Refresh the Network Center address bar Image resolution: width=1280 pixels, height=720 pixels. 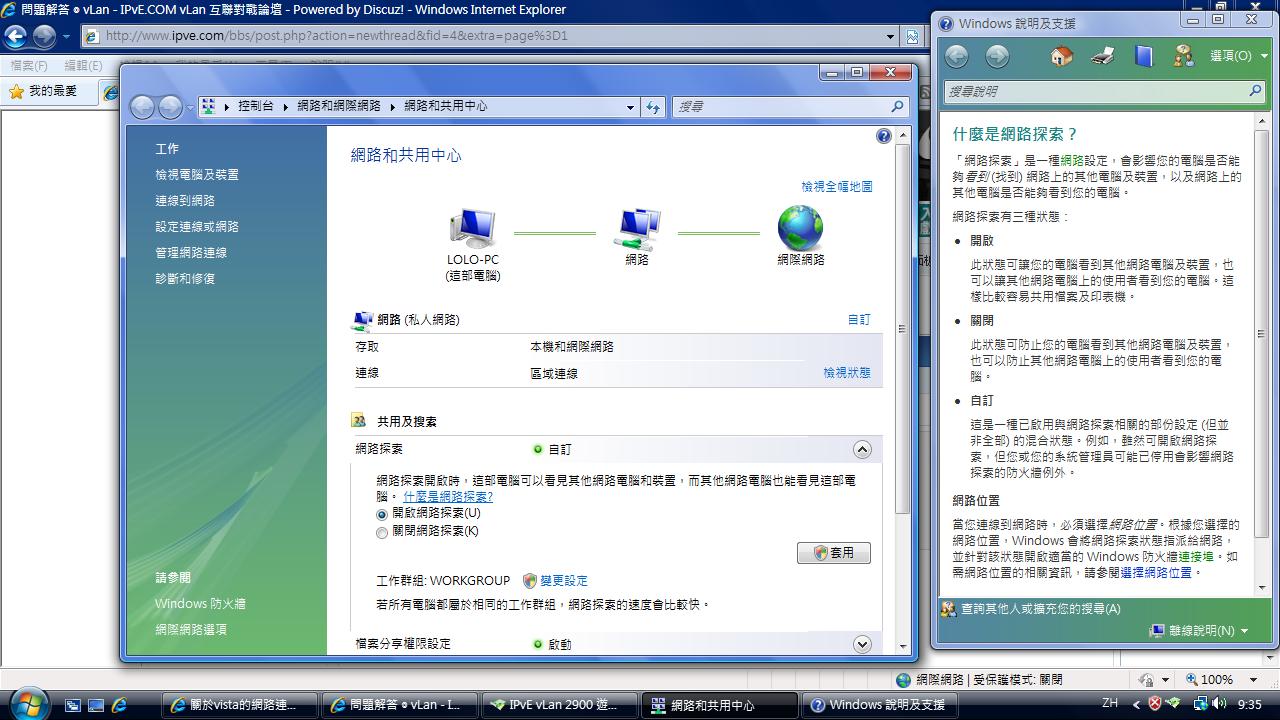point(653,106)
